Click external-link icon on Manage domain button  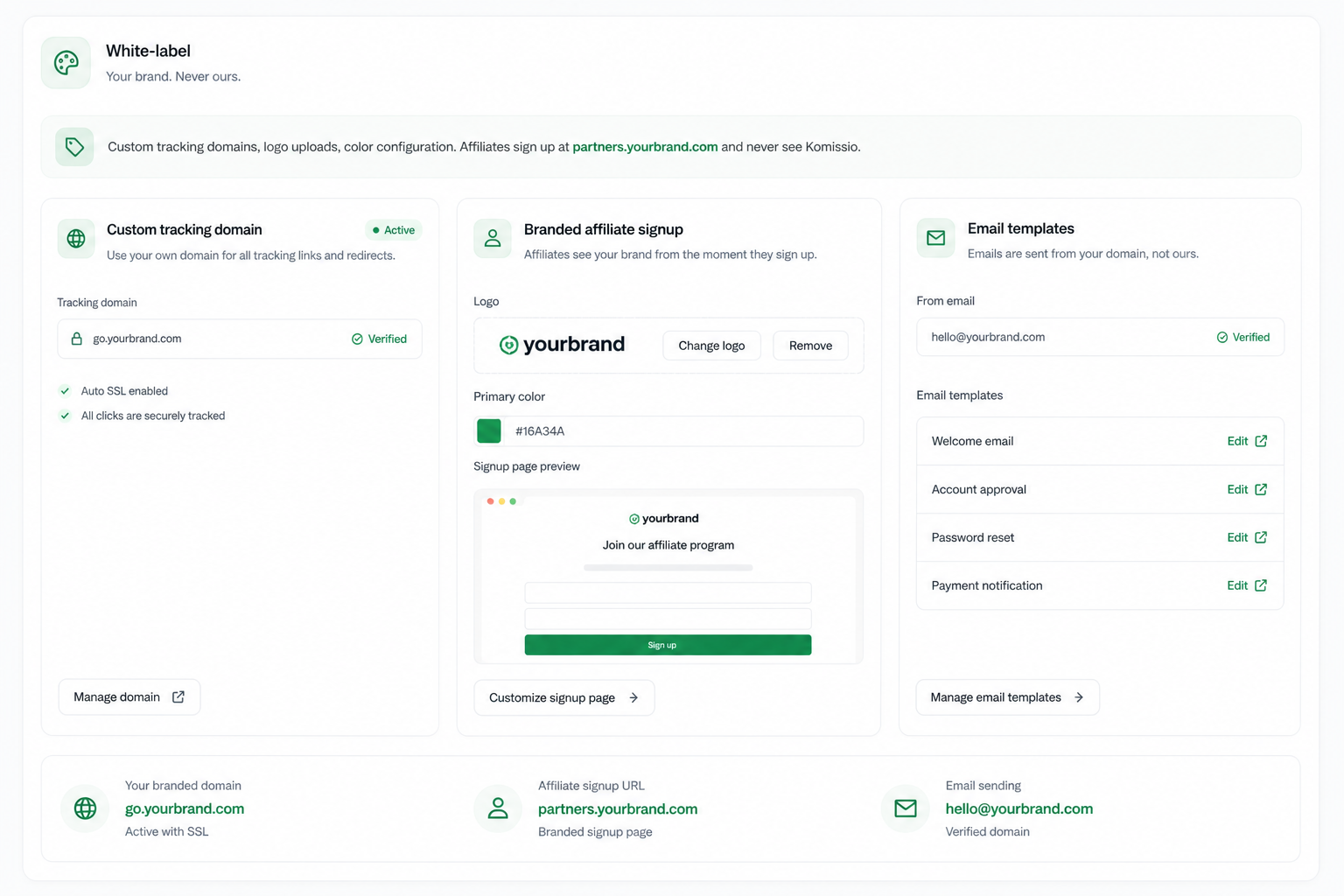pos(178,696)
